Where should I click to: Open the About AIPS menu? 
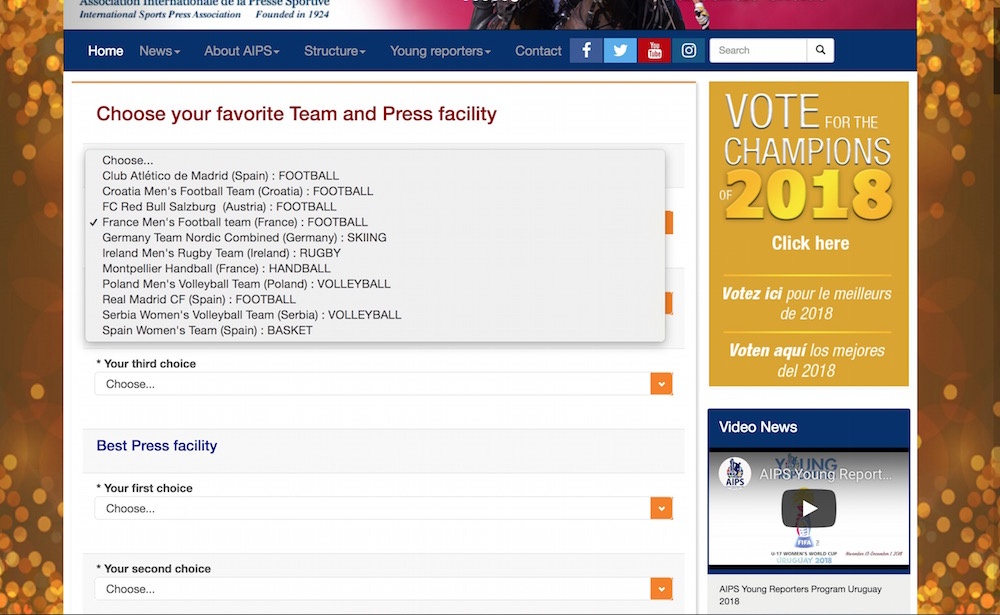click(x=242, y=51)
